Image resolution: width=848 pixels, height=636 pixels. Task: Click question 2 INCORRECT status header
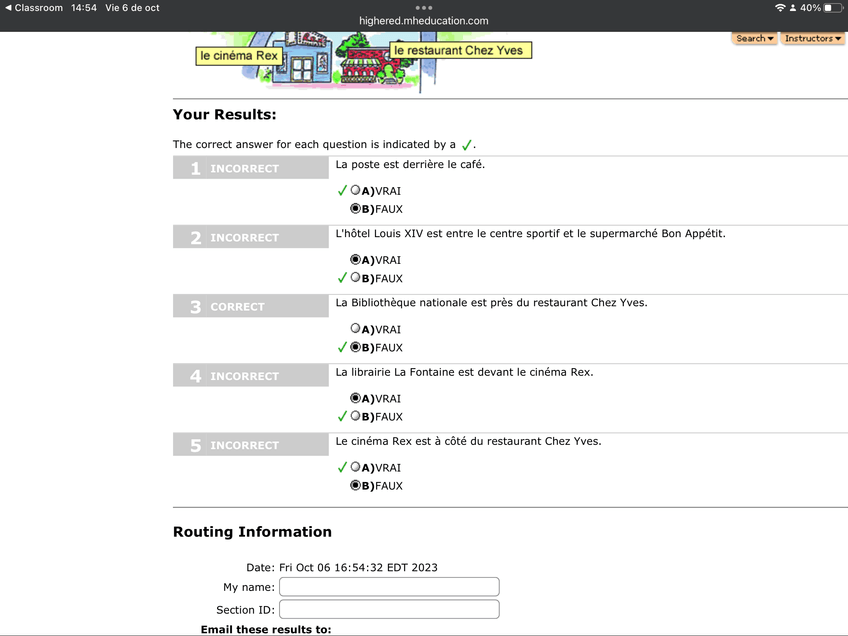250,237
